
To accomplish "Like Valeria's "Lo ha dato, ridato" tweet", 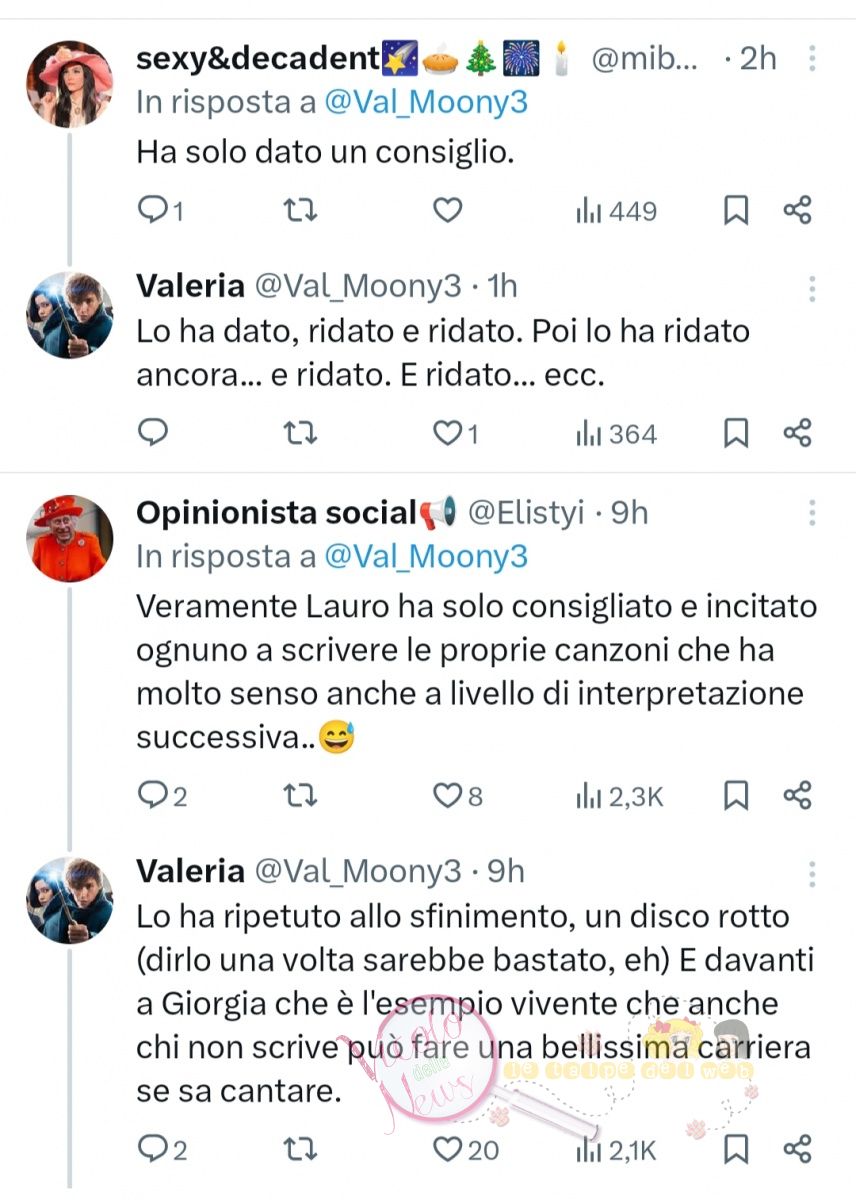I will tap(447, 433).
